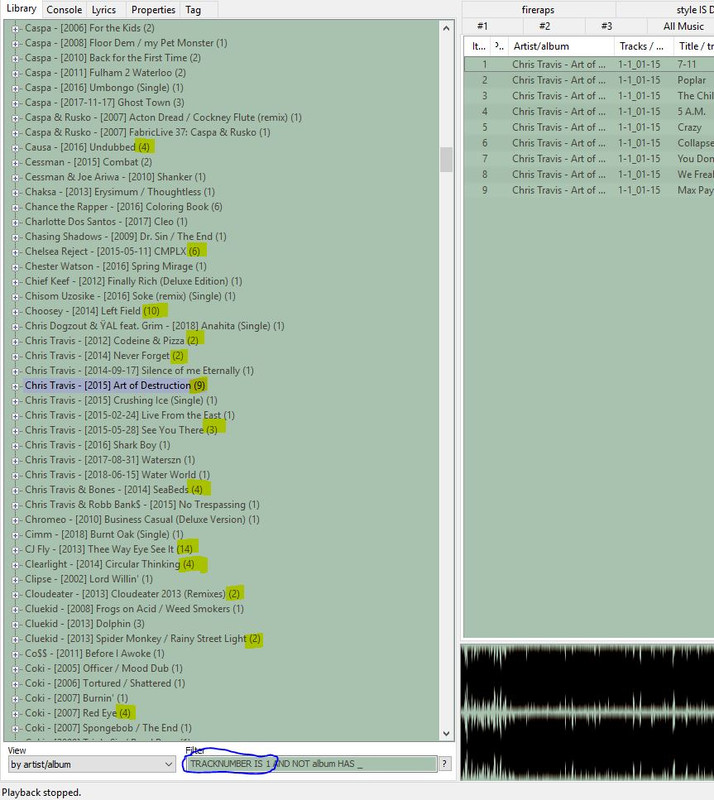Image resolution: width=714 pixels, height=800 pixels.
Task: Select Clearlight Circular Thinking album
Action: 110,564
